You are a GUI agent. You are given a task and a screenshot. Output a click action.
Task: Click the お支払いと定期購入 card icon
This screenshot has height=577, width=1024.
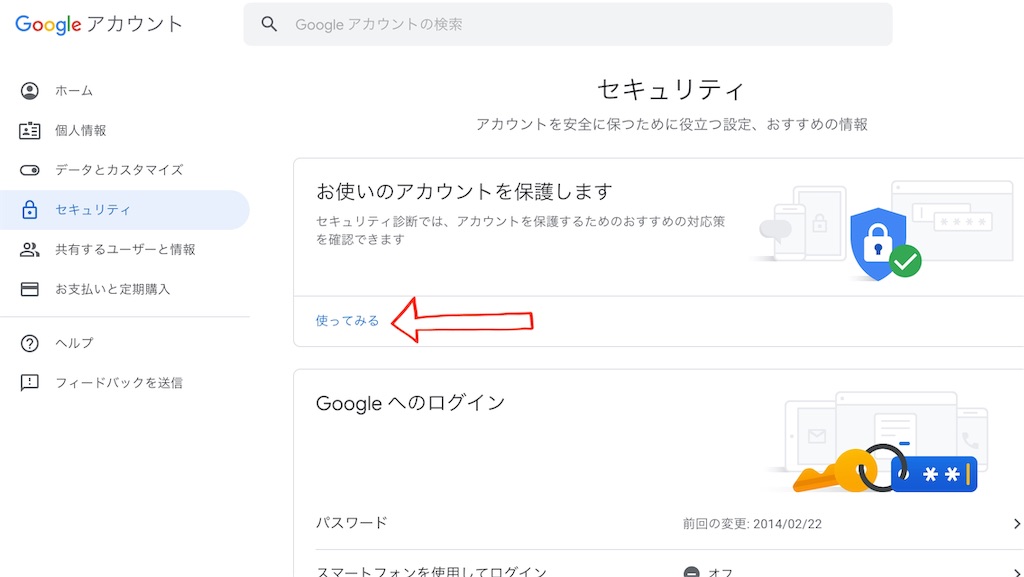click(29, 289)
